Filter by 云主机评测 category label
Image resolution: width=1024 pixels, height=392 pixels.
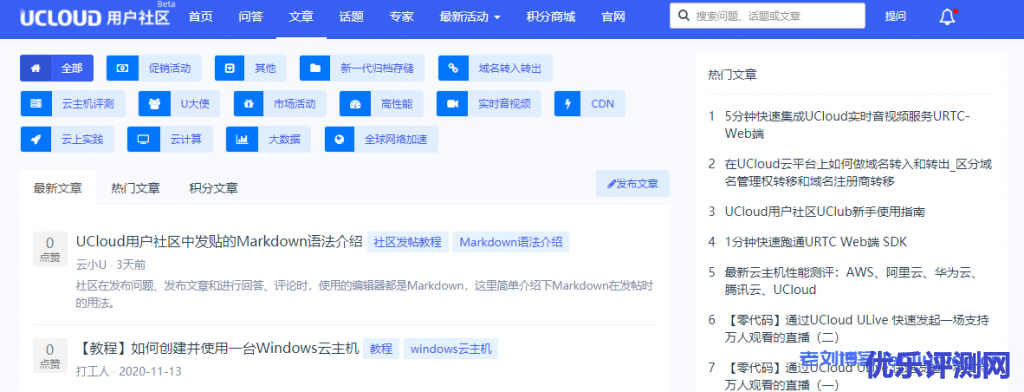point(88,103)
